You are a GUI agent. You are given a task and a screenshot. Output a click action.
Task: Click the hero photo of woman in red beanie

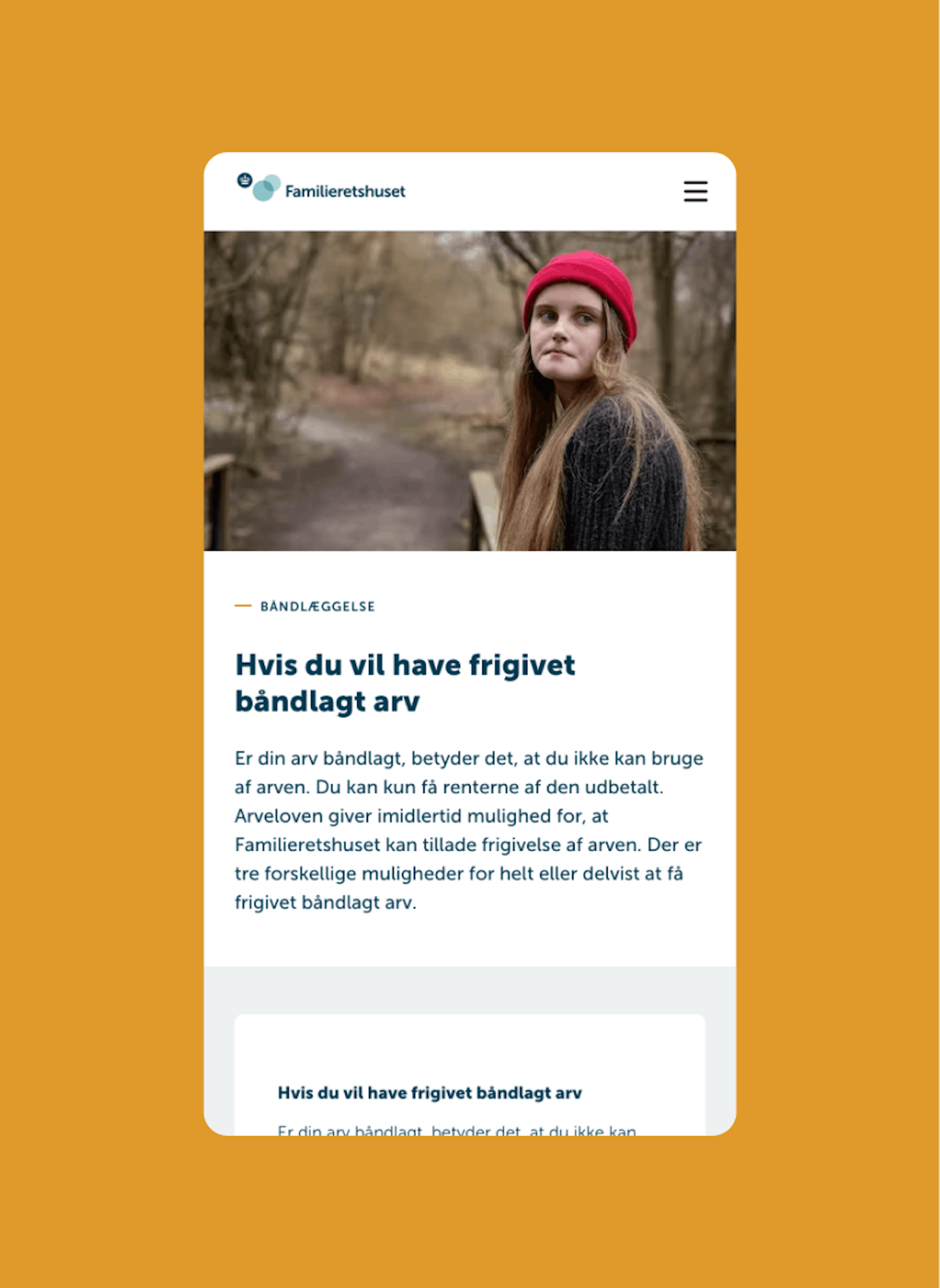[470, 390]
